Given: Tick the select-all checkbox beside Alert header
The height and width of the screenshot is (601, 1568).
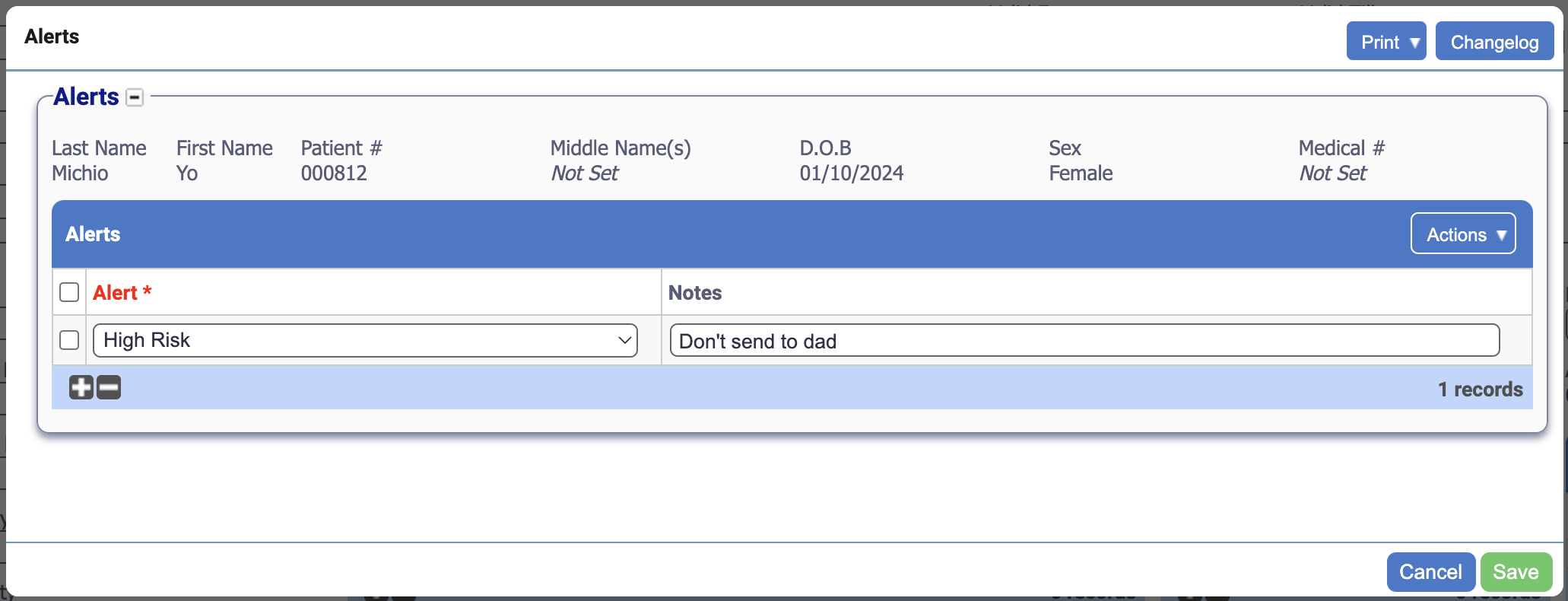Looking at the screenshot, I should (x=69, y=292).
